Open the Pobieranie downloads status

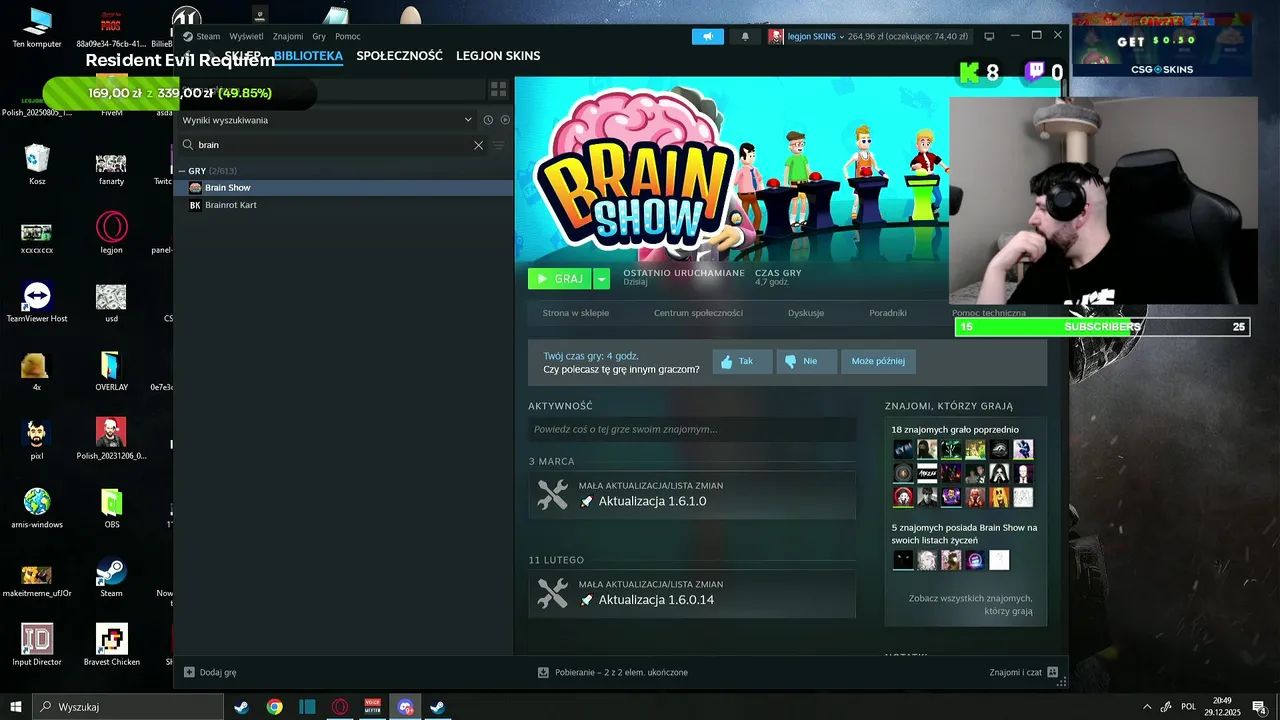(613, 672)
